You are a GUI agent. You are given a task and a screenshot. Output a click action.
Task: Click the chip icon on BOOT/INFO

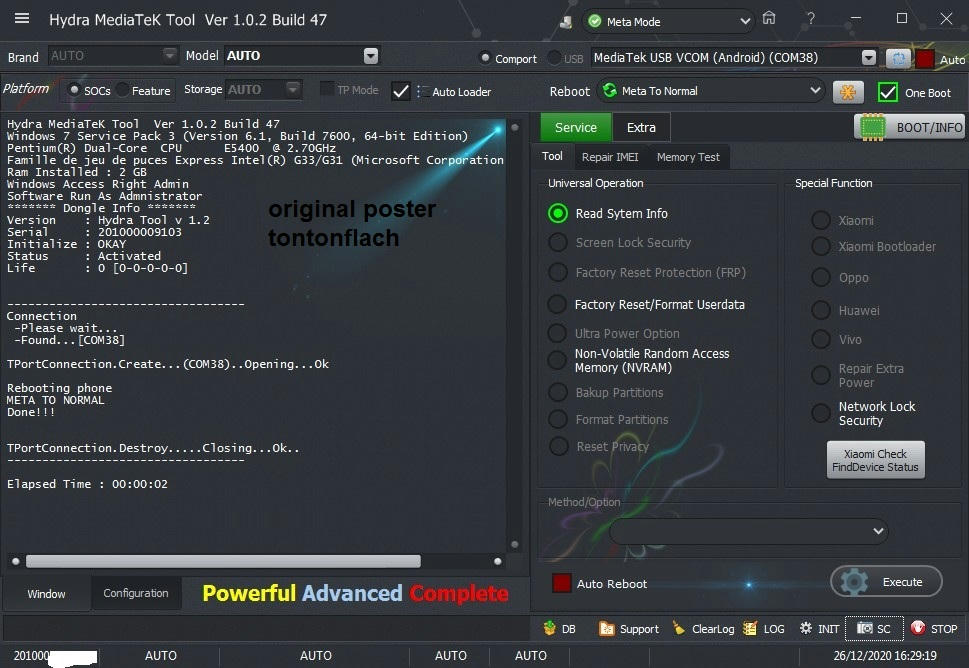click(873, 127)
